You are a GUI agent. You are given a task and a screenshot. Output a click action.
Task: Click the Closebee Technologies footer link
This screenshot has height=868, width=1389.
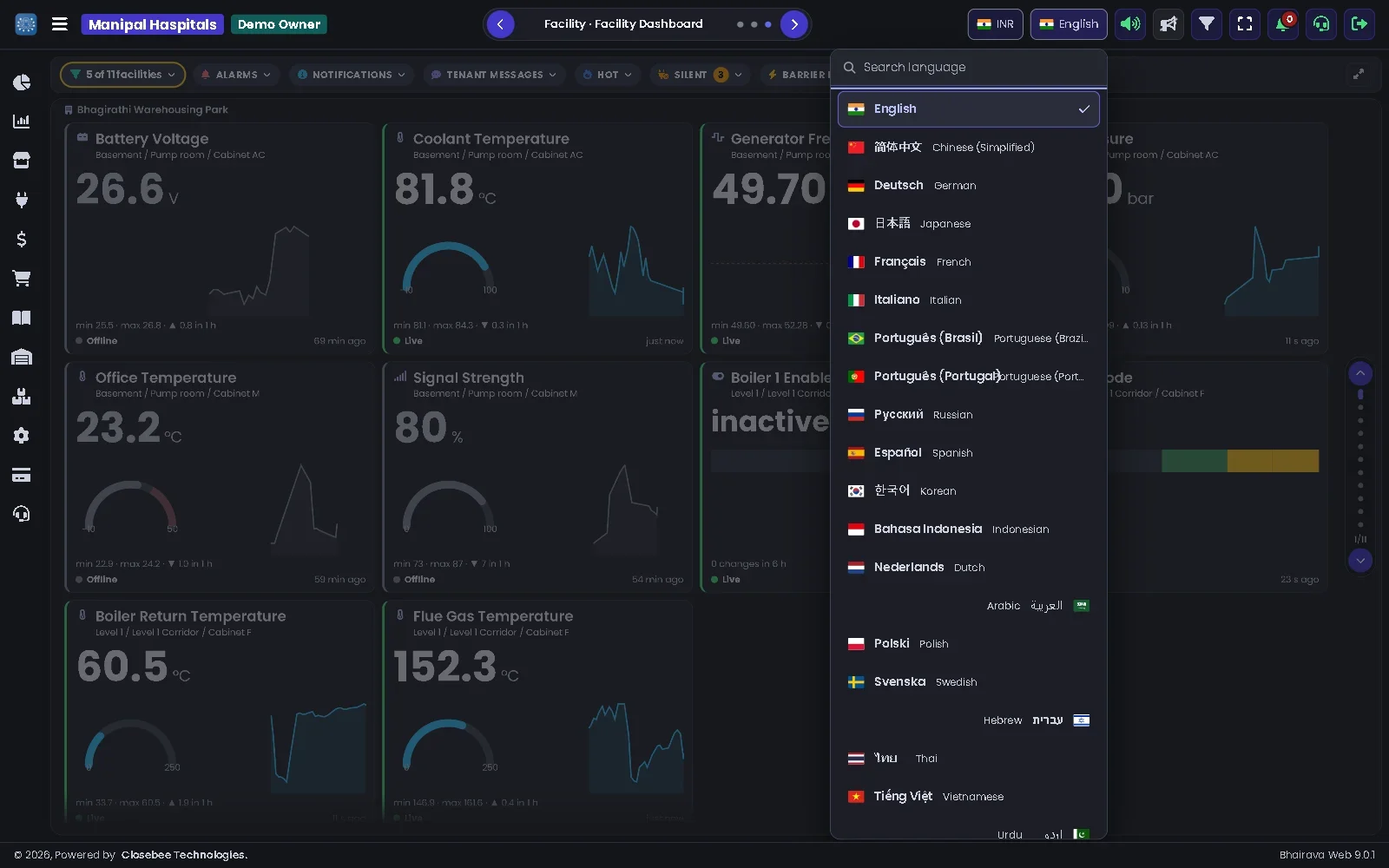point(184,855)
